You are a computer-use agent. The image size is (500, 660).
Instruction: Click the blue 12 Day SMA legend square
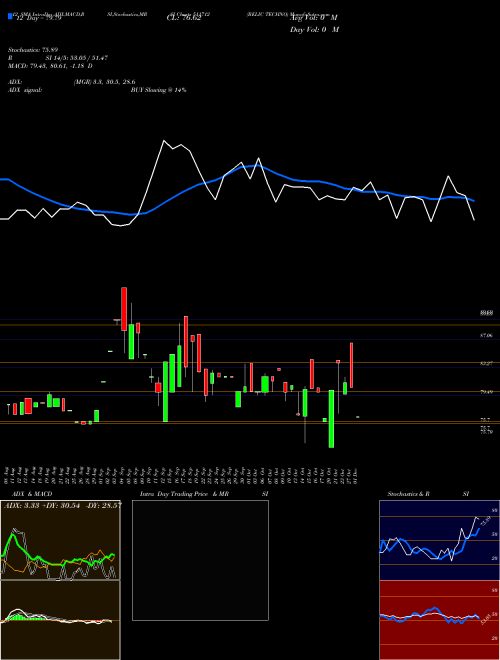coord(10,16)
